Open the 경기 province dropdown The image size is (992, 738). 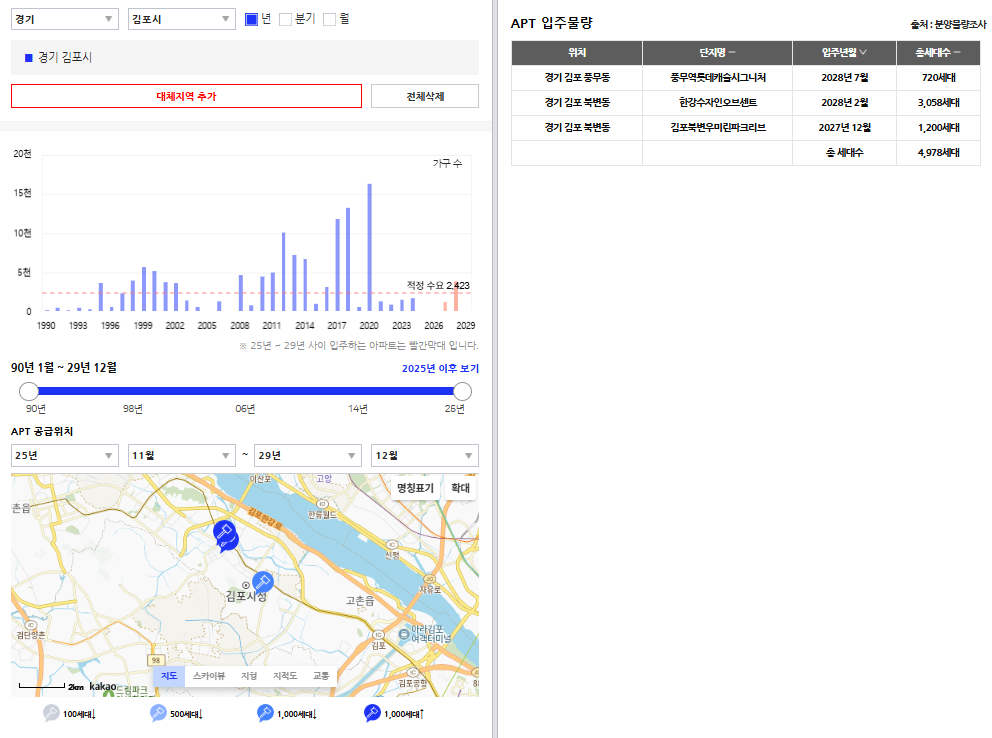64,19
